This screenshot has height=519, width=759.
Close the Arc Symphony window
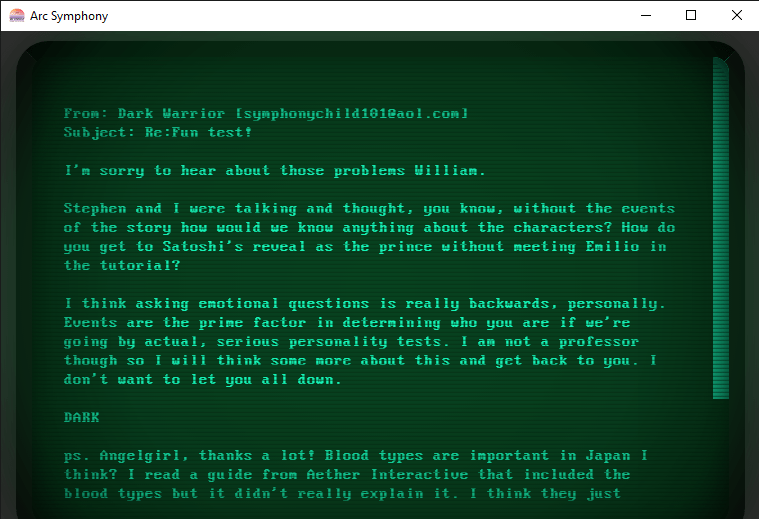pyautogui.click(x=736, y=15)
